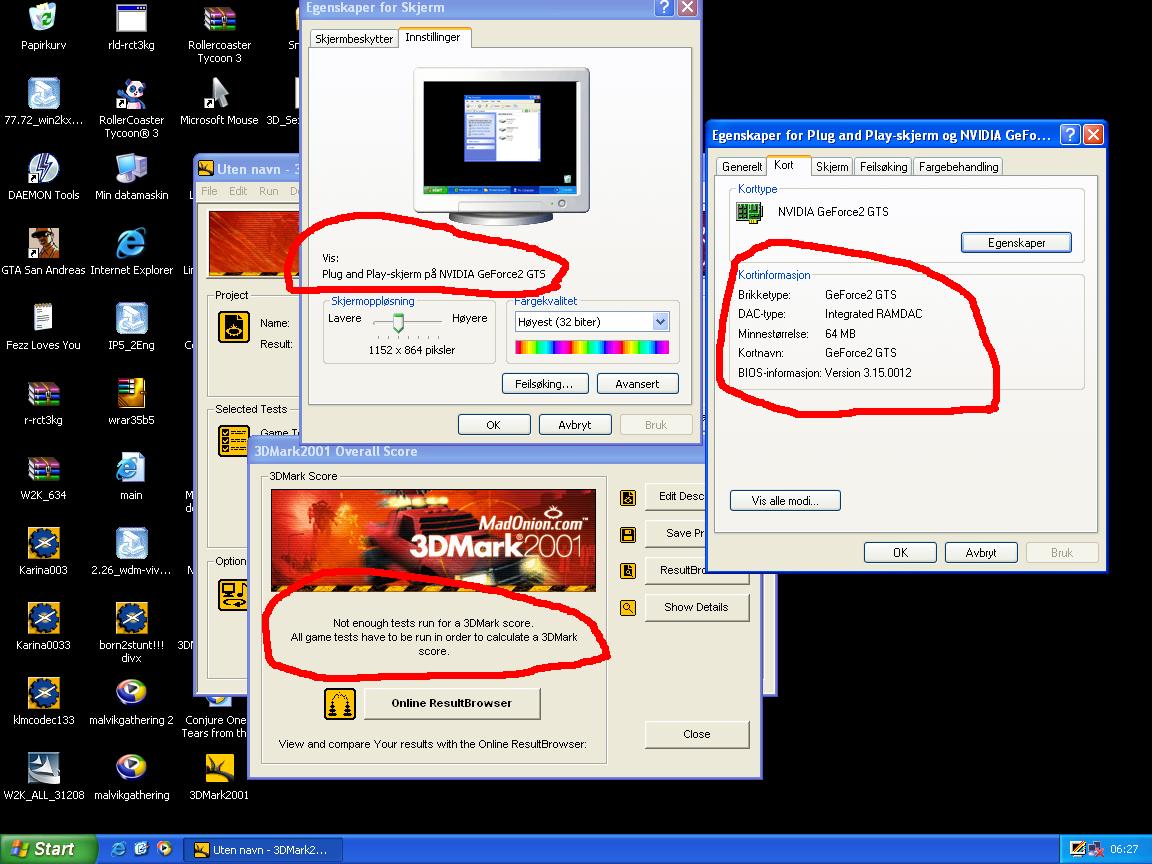Select the W2K_ALL_31208 desktop icon
Image resolution: width=1152 pixels, height=864 pixels.
[43, 768]
